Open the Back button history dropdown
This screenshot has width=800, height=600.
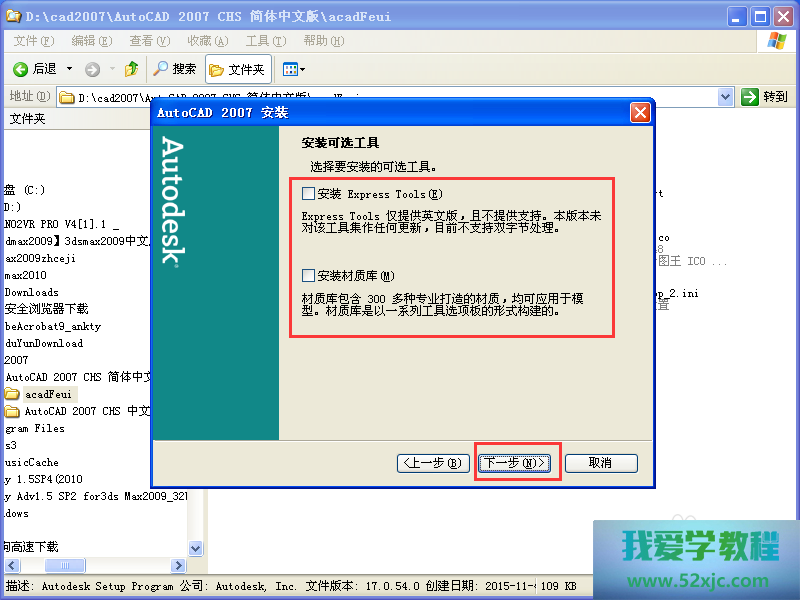[x=69, y=69]
